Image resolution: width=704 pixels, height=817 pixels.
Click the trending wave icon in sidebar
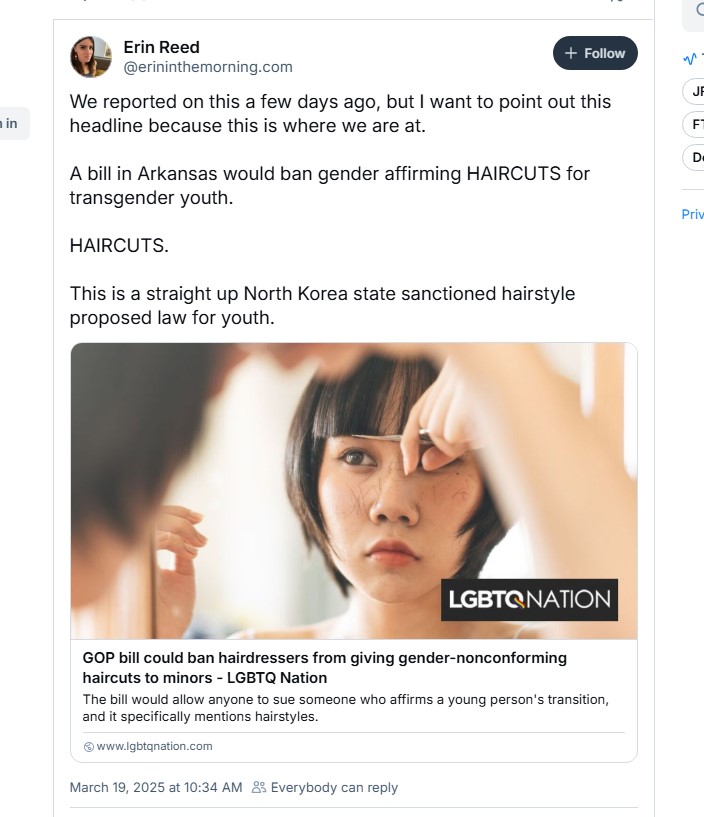pos(690,58)
